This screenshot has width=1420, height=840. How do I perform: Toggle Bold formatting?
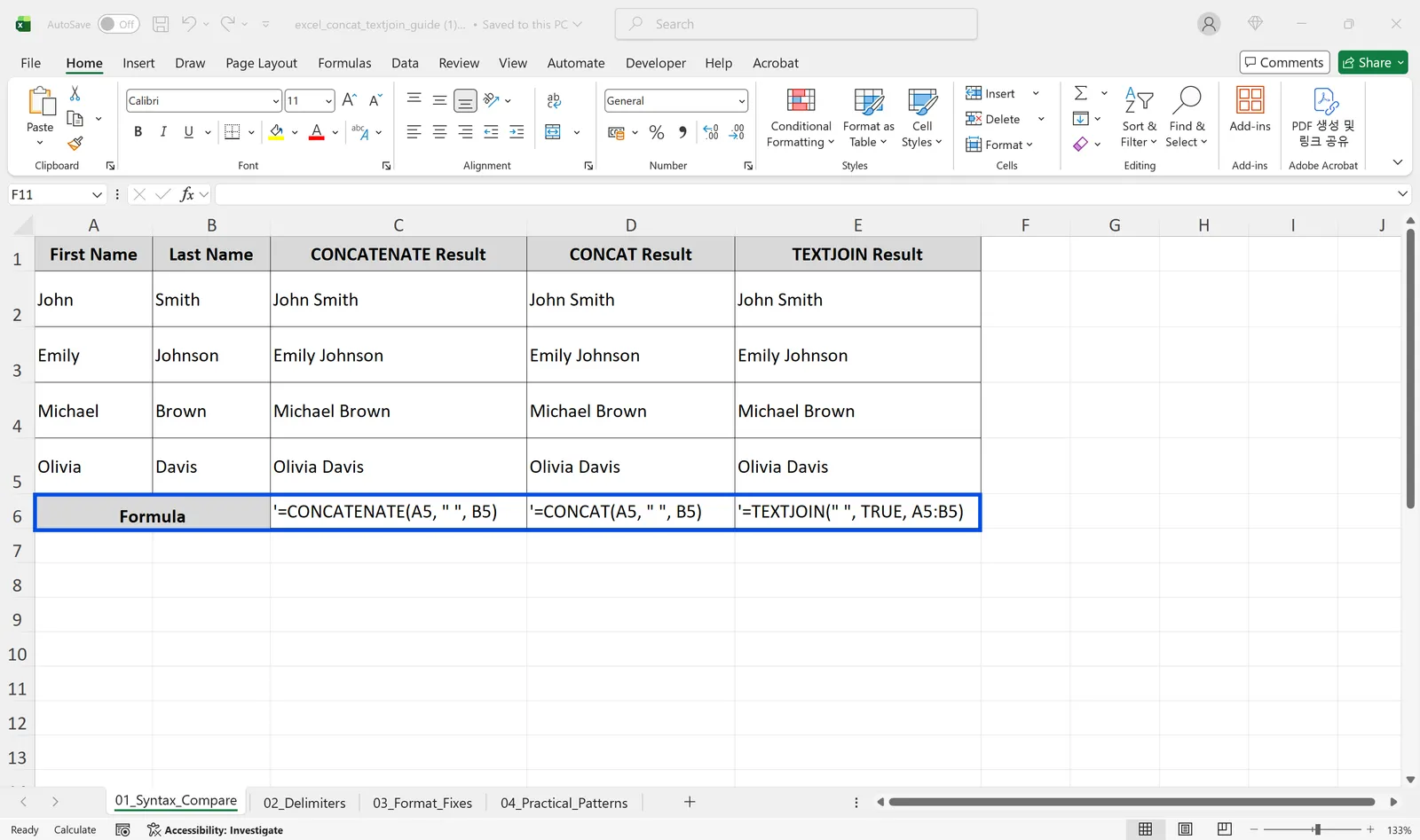138,132
